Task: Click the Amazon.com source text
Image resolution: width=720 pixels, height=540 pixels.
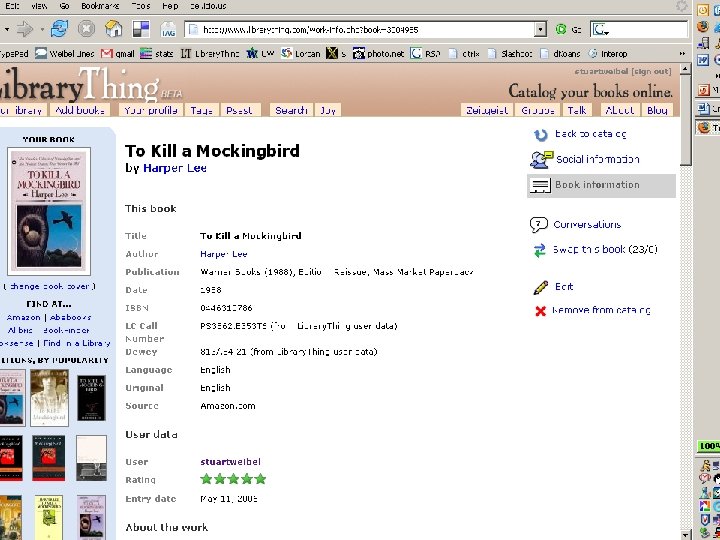Action: [x=228, y=406]
